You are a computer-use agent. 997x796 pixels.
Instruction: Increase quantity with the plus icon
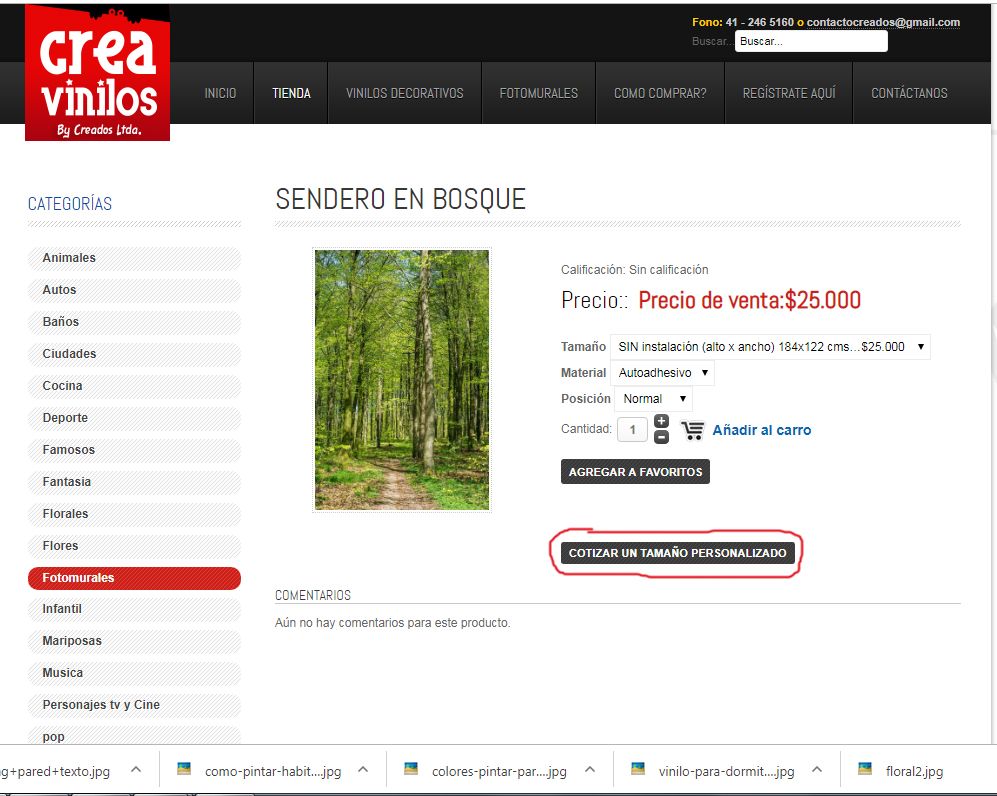tap(661, 422)
